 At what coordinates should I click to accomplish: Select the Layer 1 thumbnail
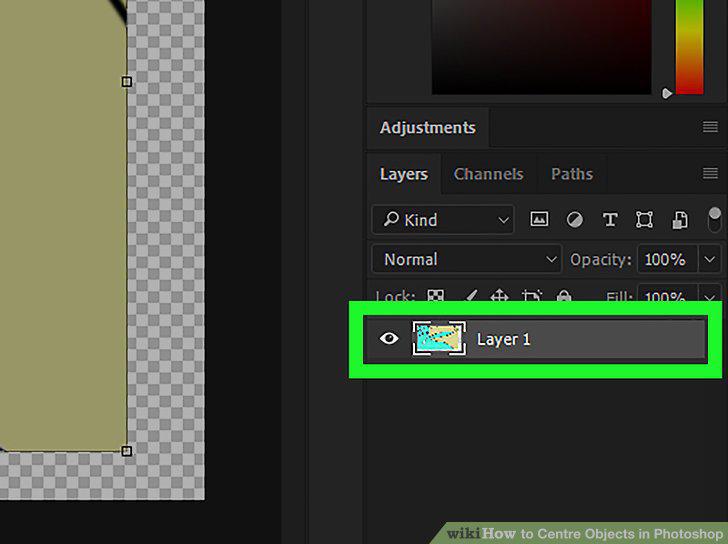click(x=439, y=338)
